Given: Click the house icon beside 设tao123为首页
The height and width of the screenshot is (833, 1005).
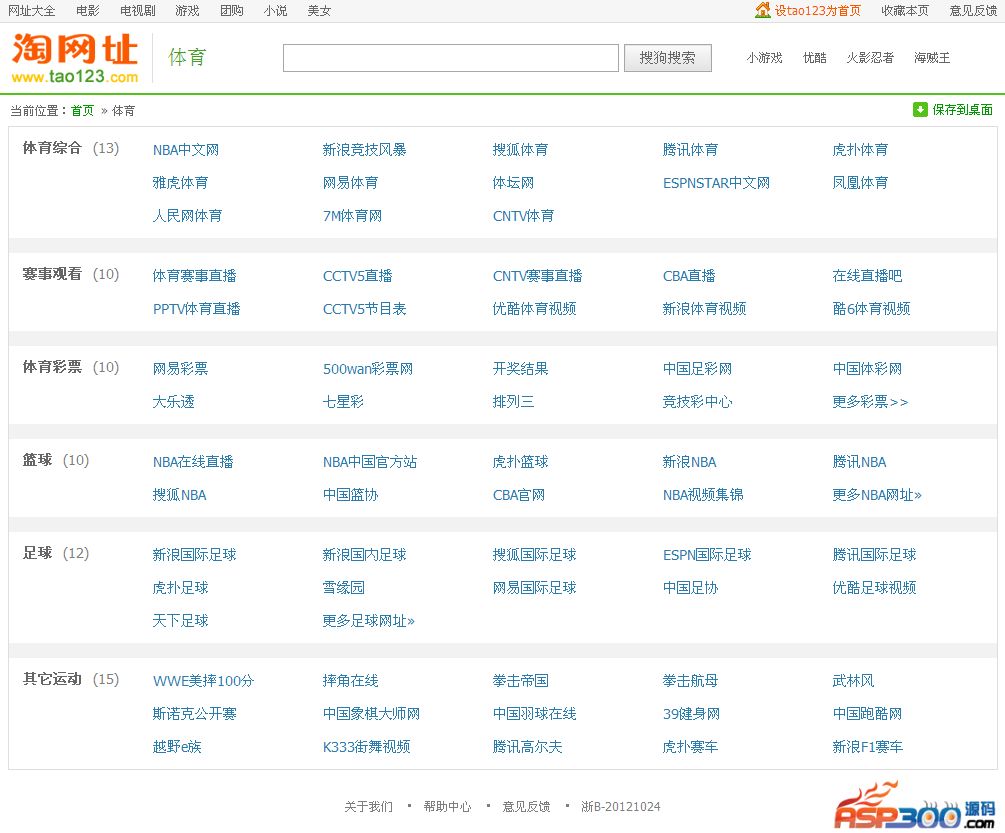Looking at the screenshot, I should click(x=762, y=10).
